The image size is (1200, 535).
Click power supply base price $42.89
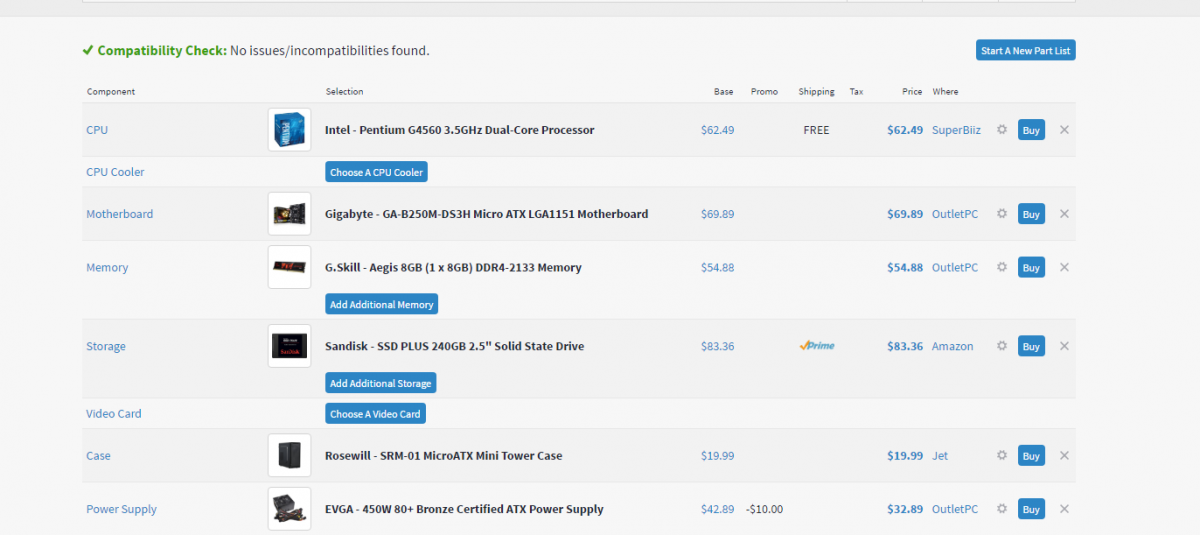717,509
